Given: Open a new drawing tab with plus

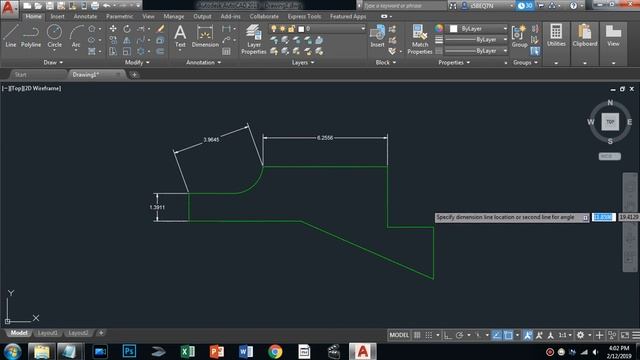Looking at the screenshot, I should click(134, 75).
